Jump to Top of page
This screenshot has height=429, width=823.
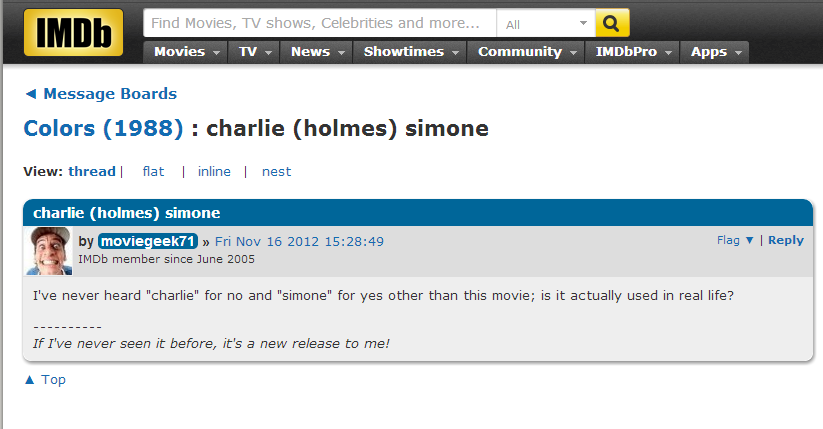[x=45, y=380]
